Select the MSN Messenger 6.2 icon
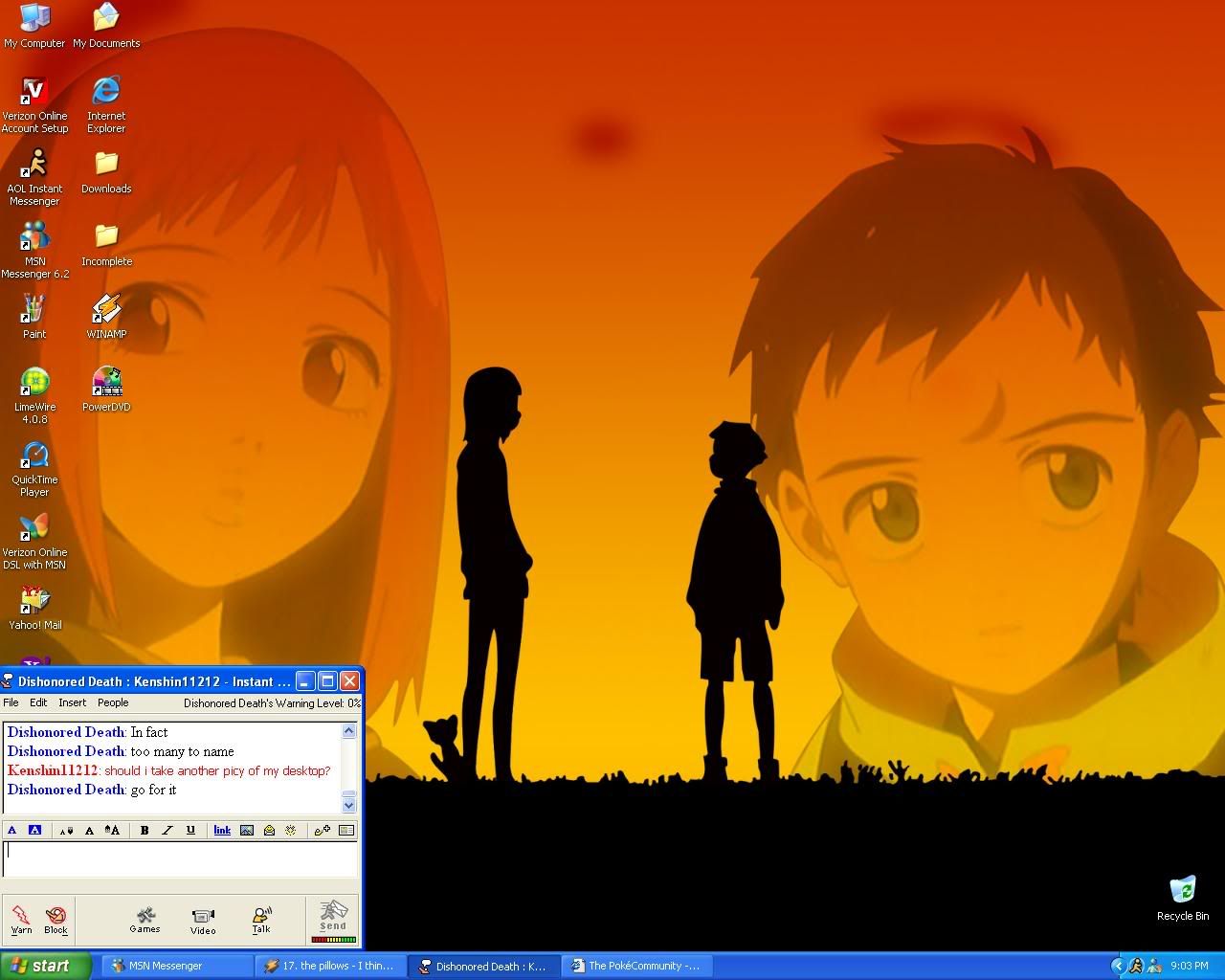 coord(34,250)
